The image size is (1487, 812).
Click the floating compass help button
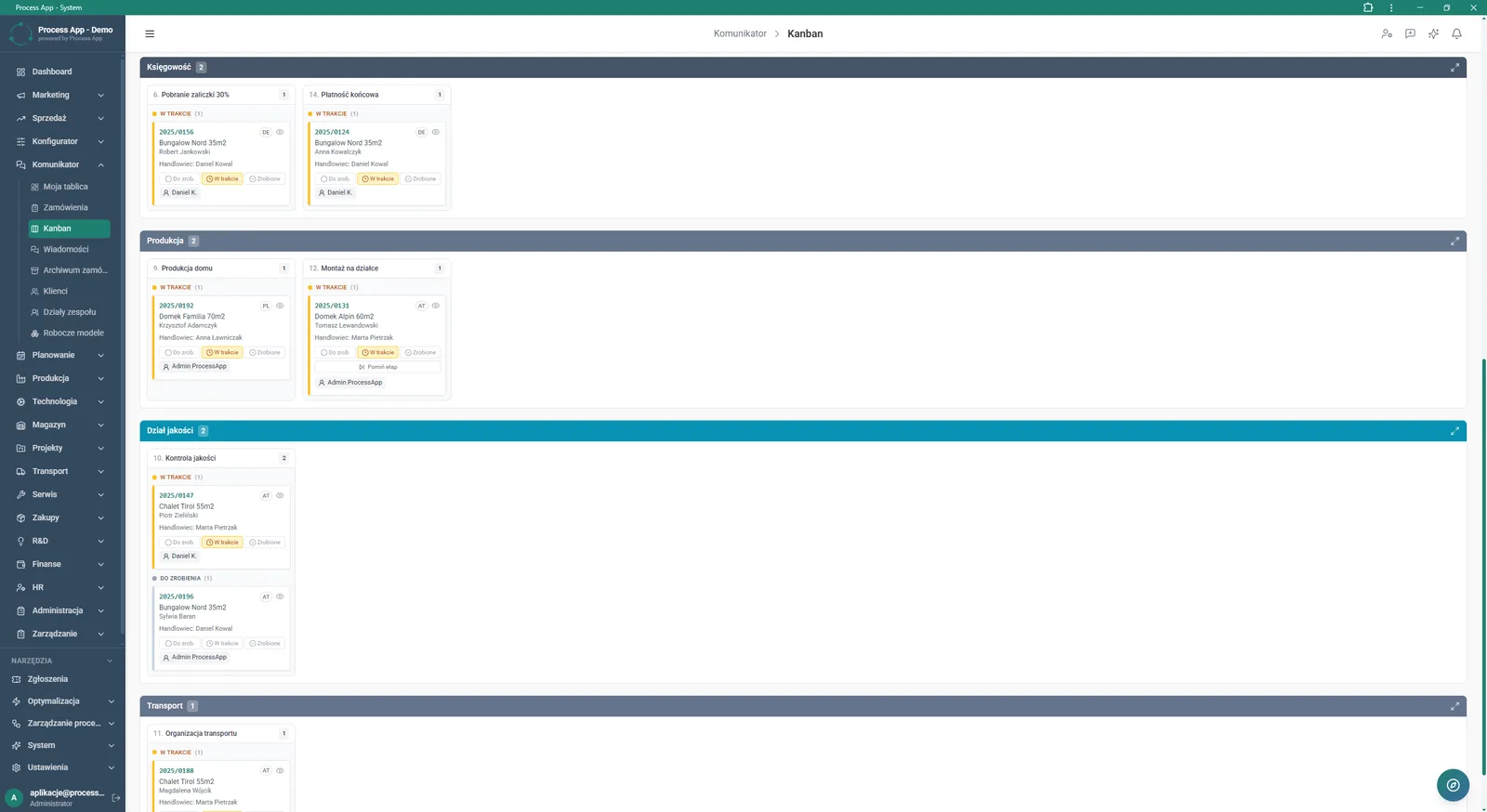(x=1453, y=785)
